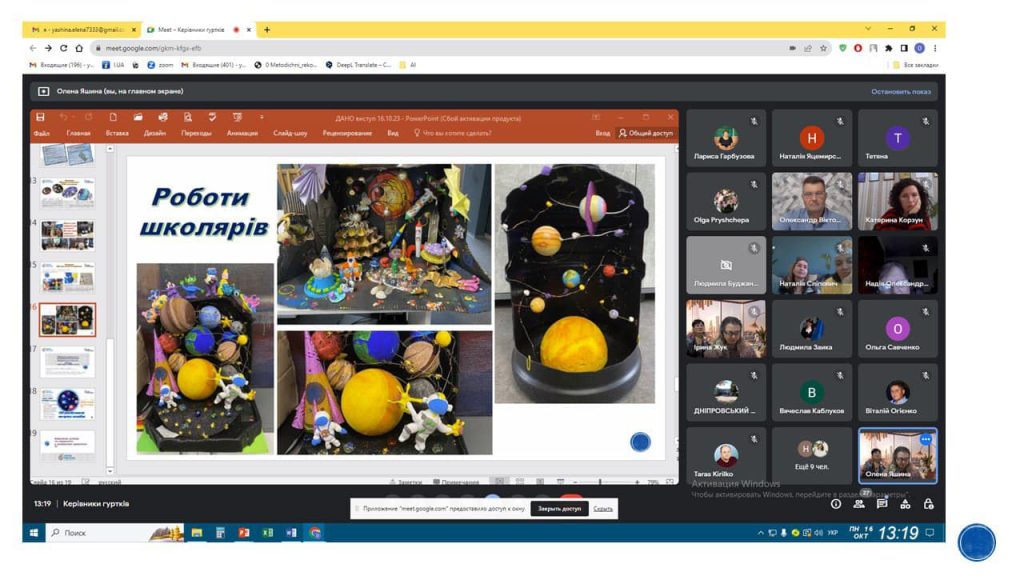Open the Chrome three-dot menu

click(x=935, y=48)
